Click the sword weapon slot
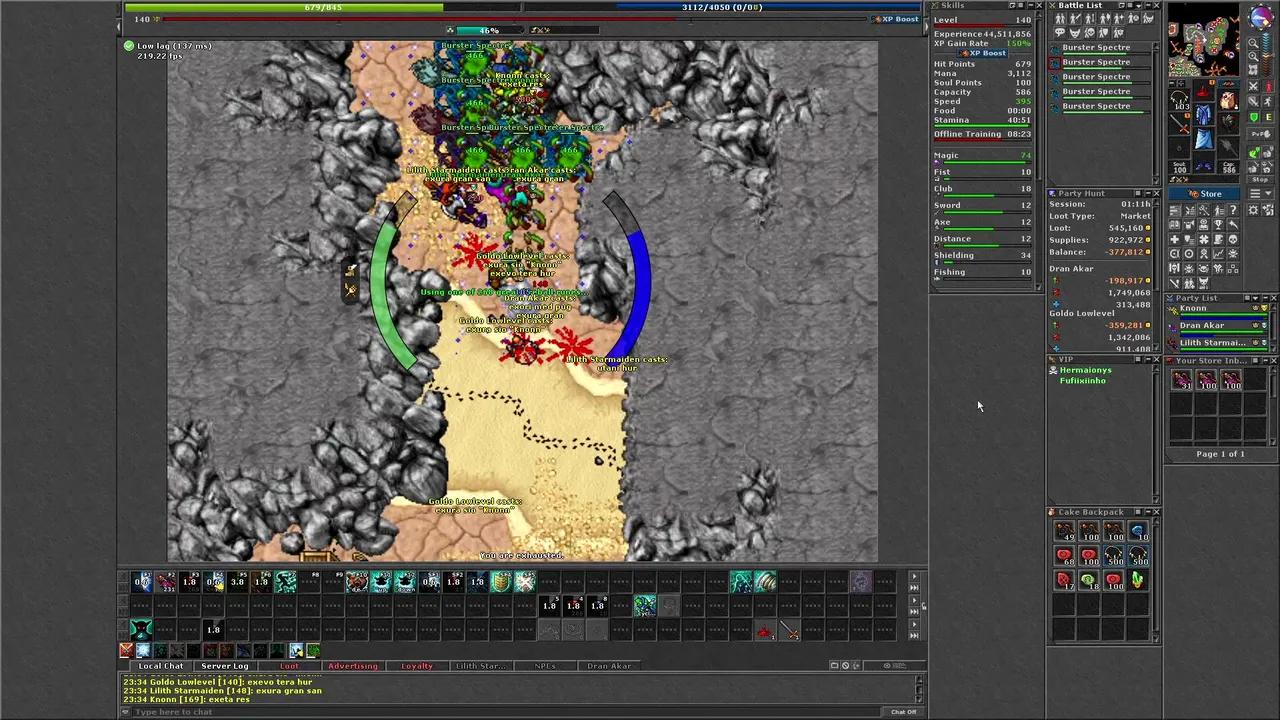The width and height of the screenshot is (1280, 720). 1179,124
